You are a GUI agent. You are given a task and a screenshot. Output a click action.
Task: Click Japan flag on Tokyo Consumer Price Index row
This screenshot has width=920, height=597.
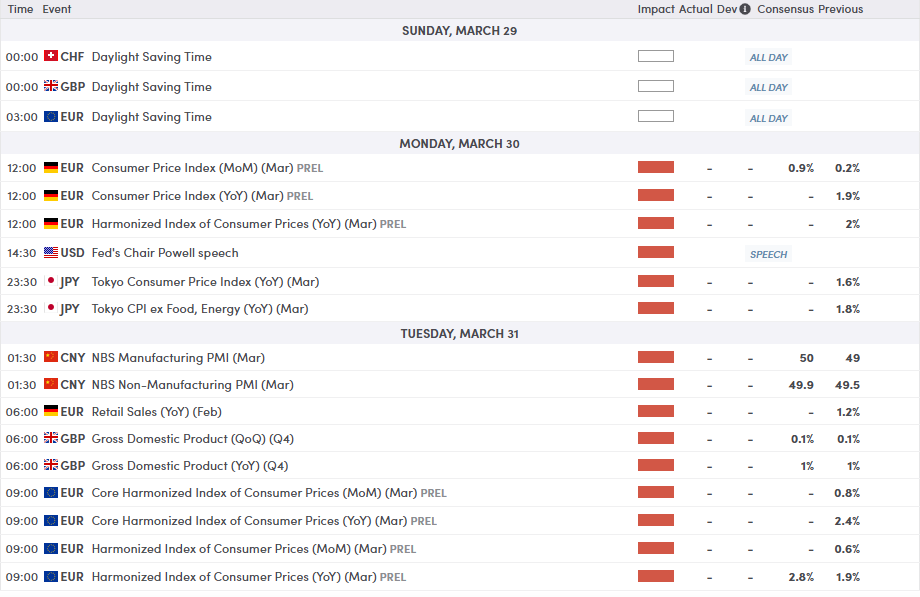51,281
